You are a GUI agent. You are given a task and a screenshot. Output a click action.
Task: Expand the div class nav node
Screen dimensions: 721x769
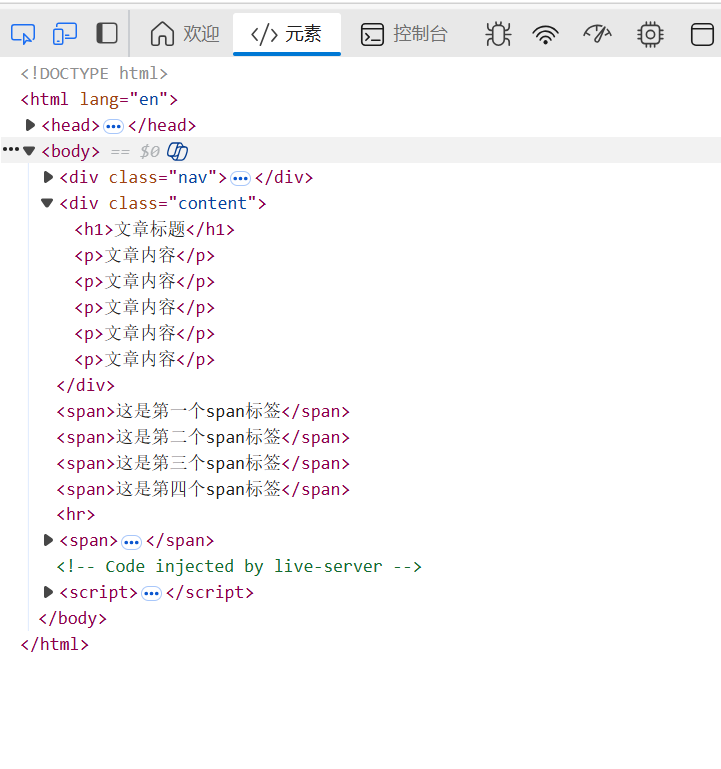tap(48, 177)
